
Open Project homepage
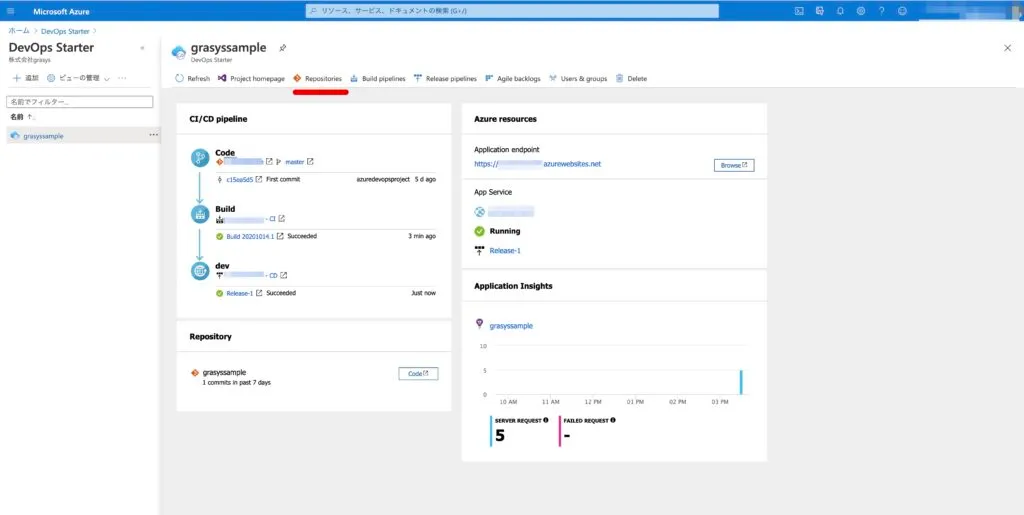click(x=251, y=78)
